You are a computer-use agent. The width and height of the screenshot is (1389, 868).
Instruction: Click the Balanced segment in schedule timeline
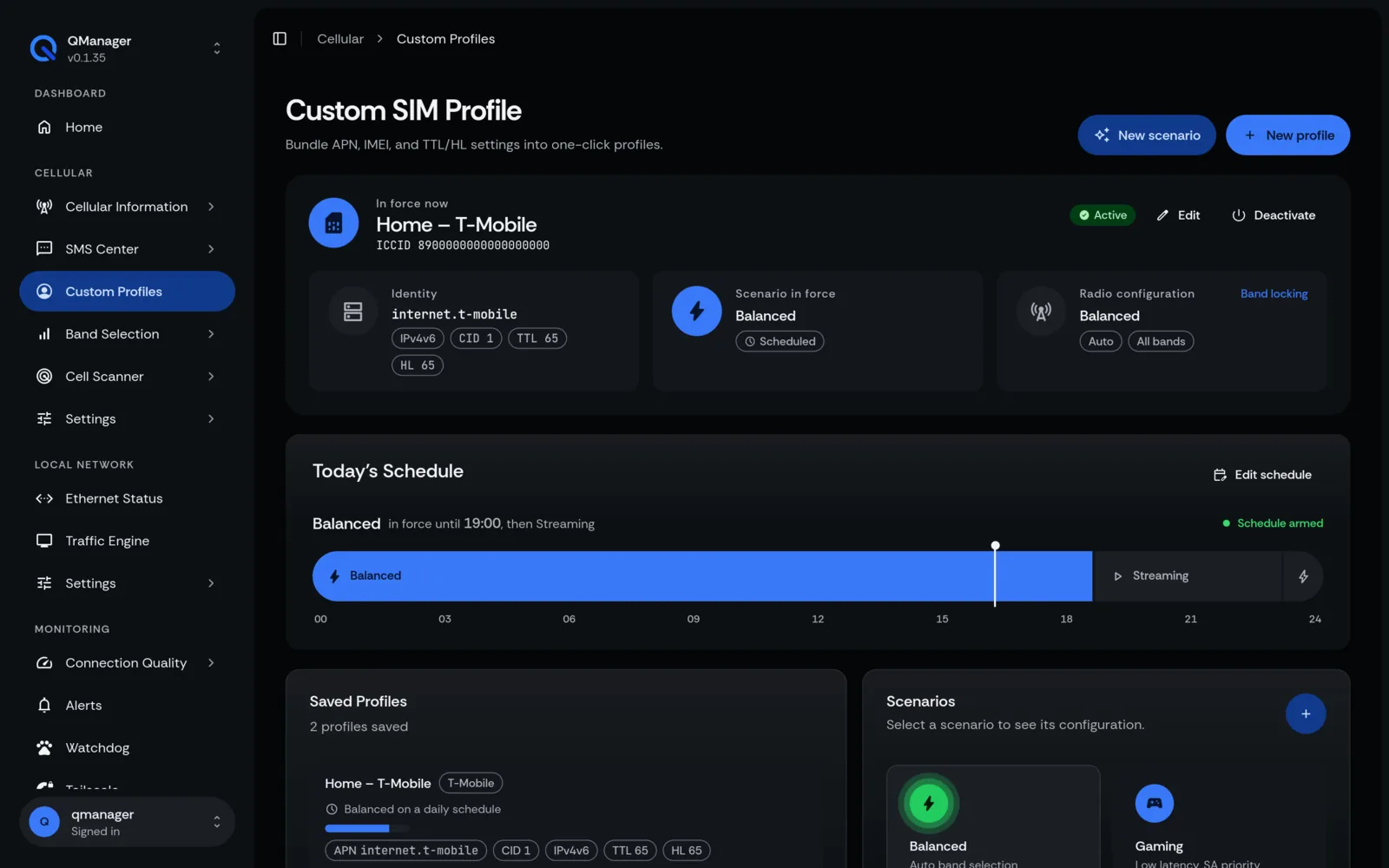(701, 576)
